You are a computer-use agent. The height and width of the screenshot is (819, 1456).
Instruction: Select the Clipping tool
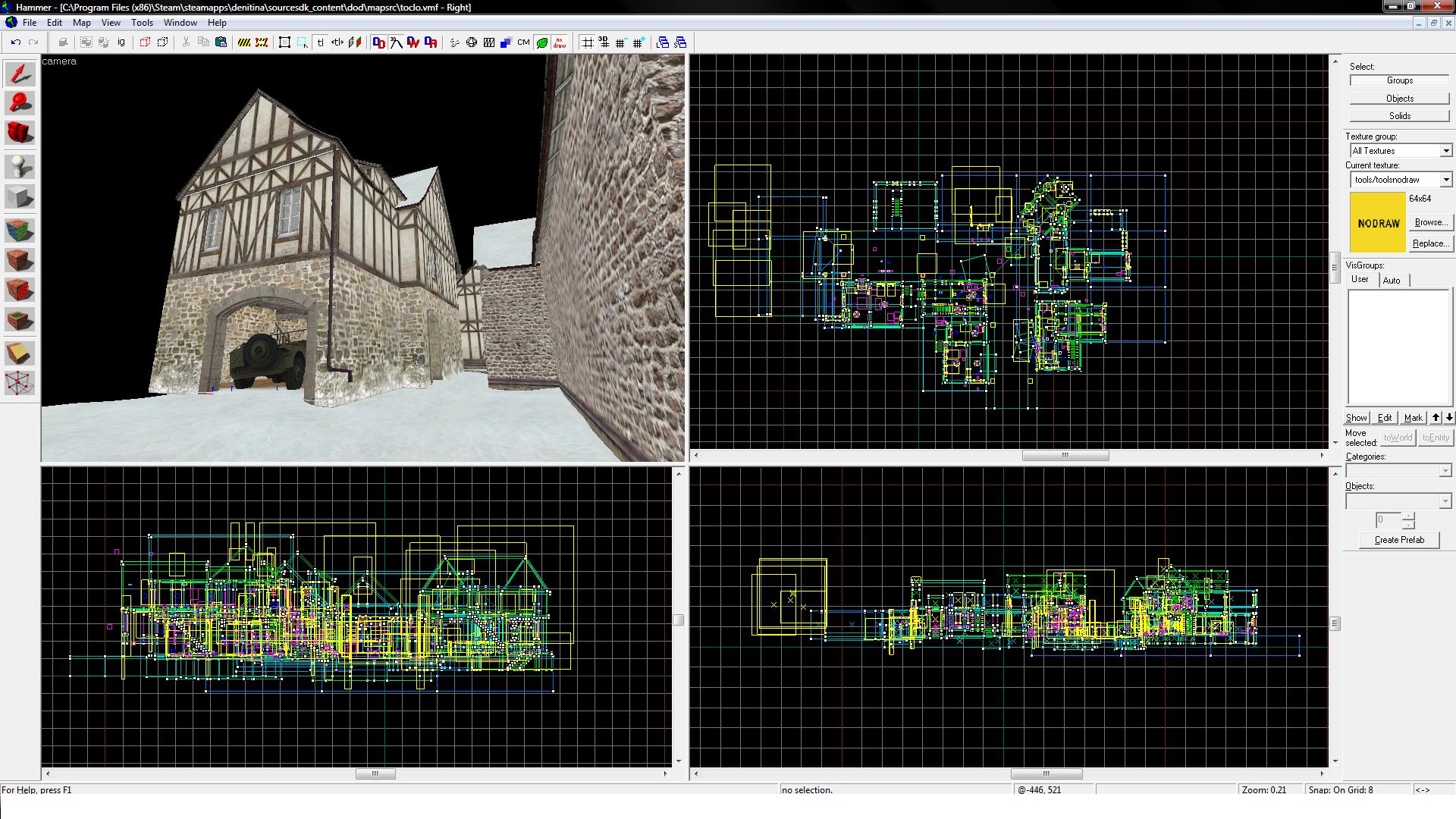click(20, 353)
